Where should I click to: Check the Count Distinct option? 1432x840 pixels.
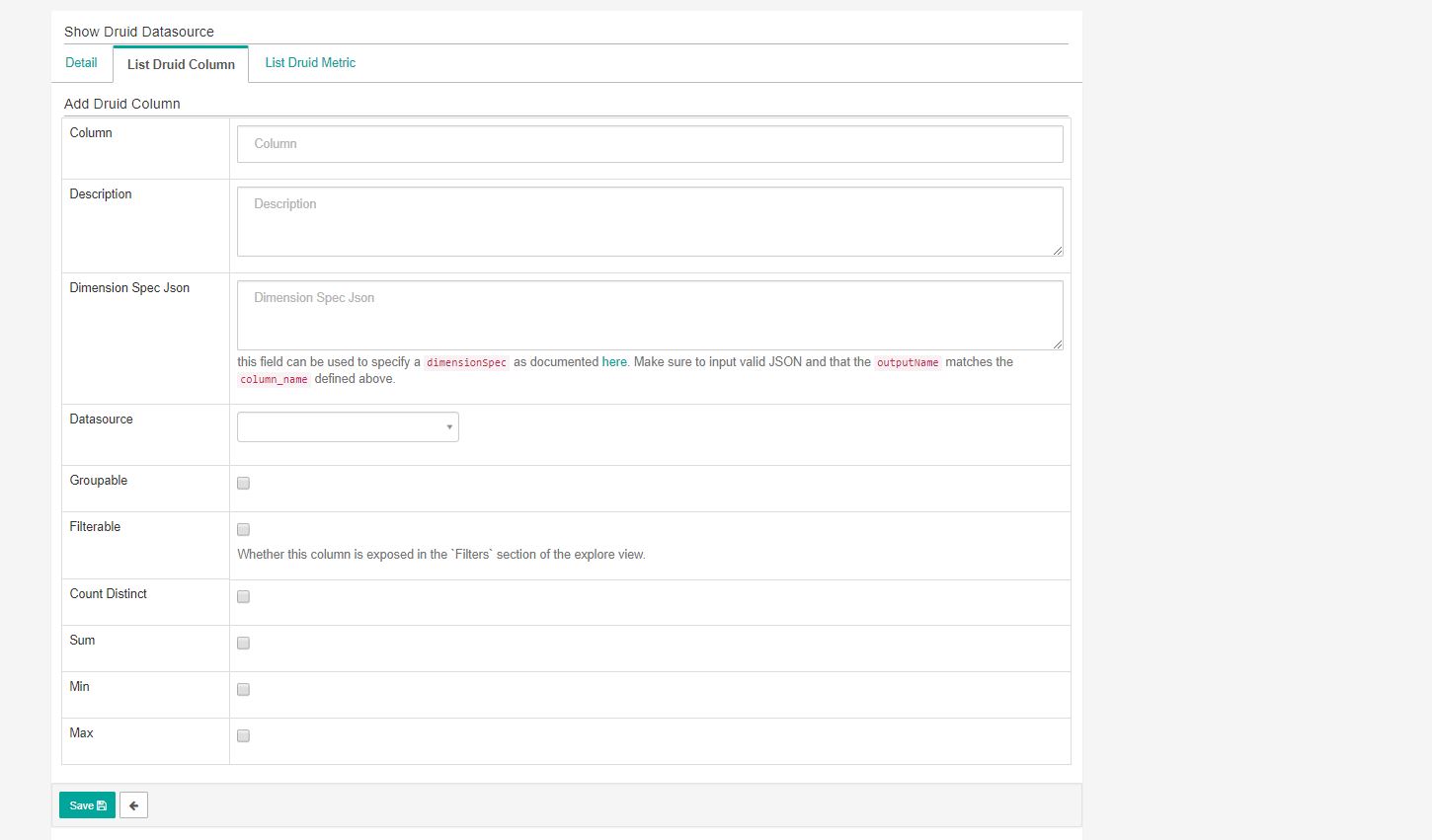[x=243, y=597]
